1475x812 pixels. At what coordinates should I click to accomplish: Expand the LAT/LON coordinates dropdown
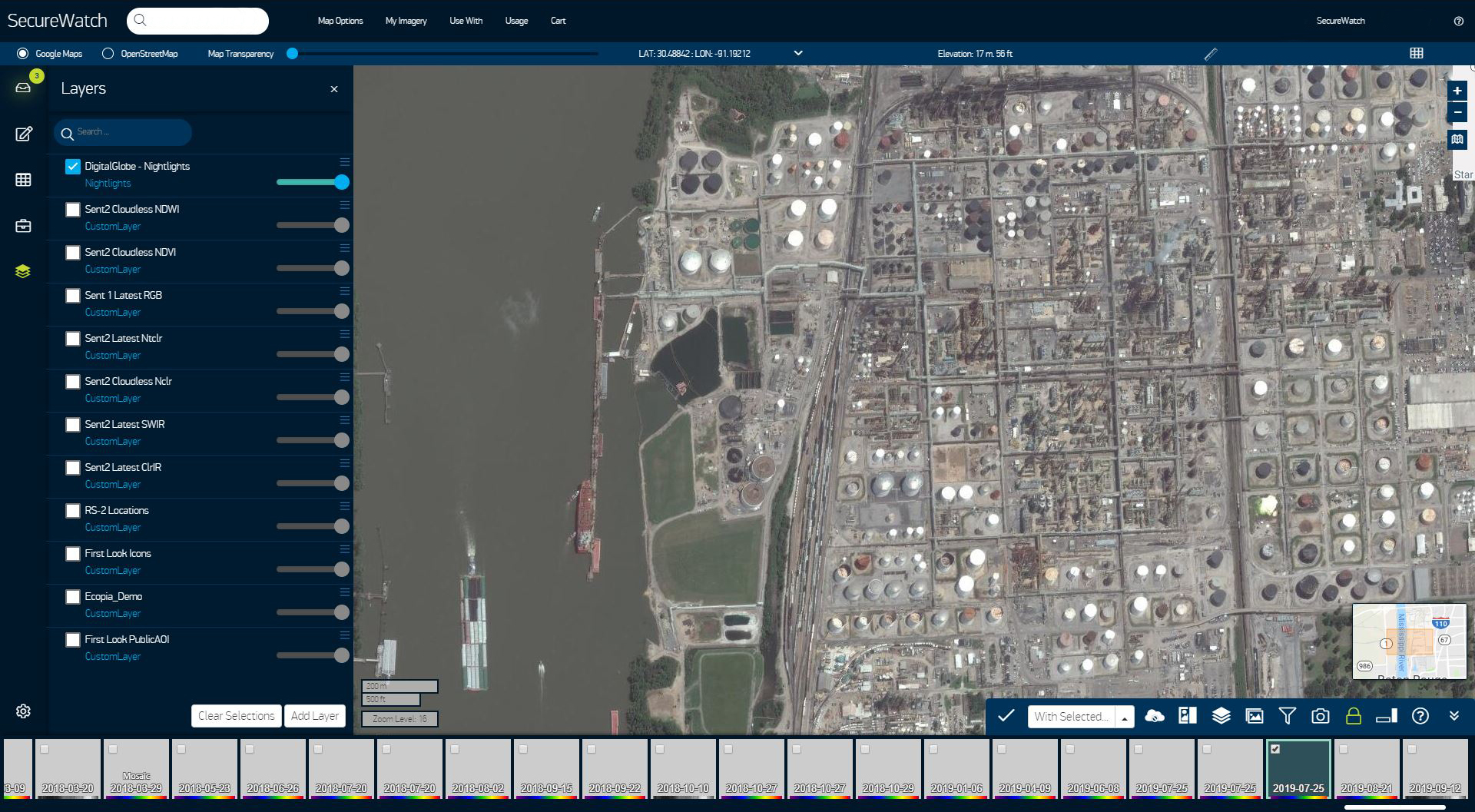[x=797, y=53]
